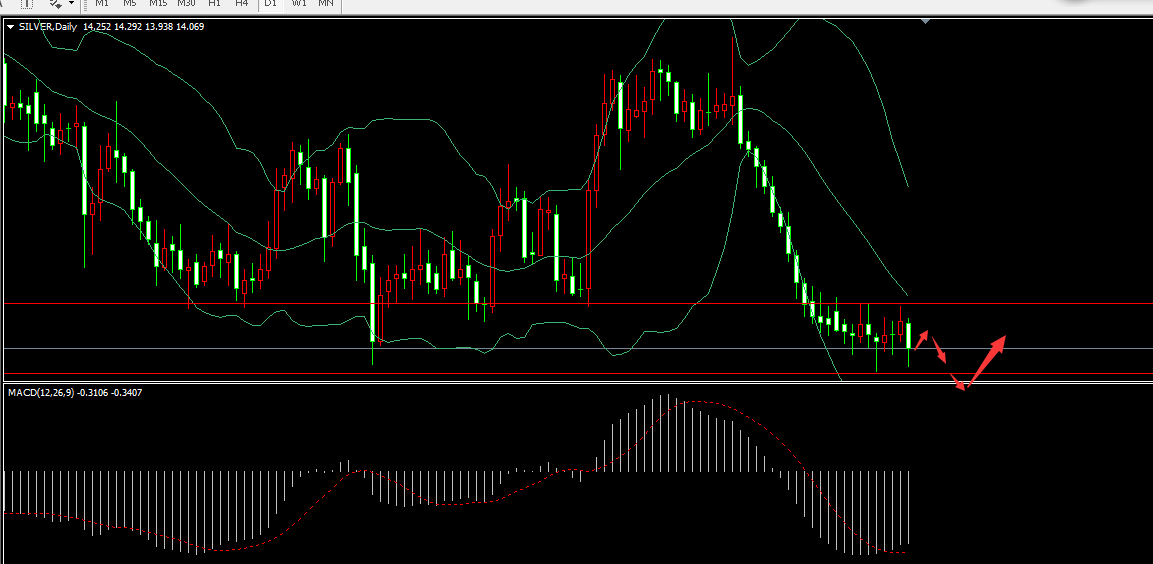The width and height of the screenshot is (1153, 564).
Task: Select the small red up arrow near last candle
Action: pos(922,338)
